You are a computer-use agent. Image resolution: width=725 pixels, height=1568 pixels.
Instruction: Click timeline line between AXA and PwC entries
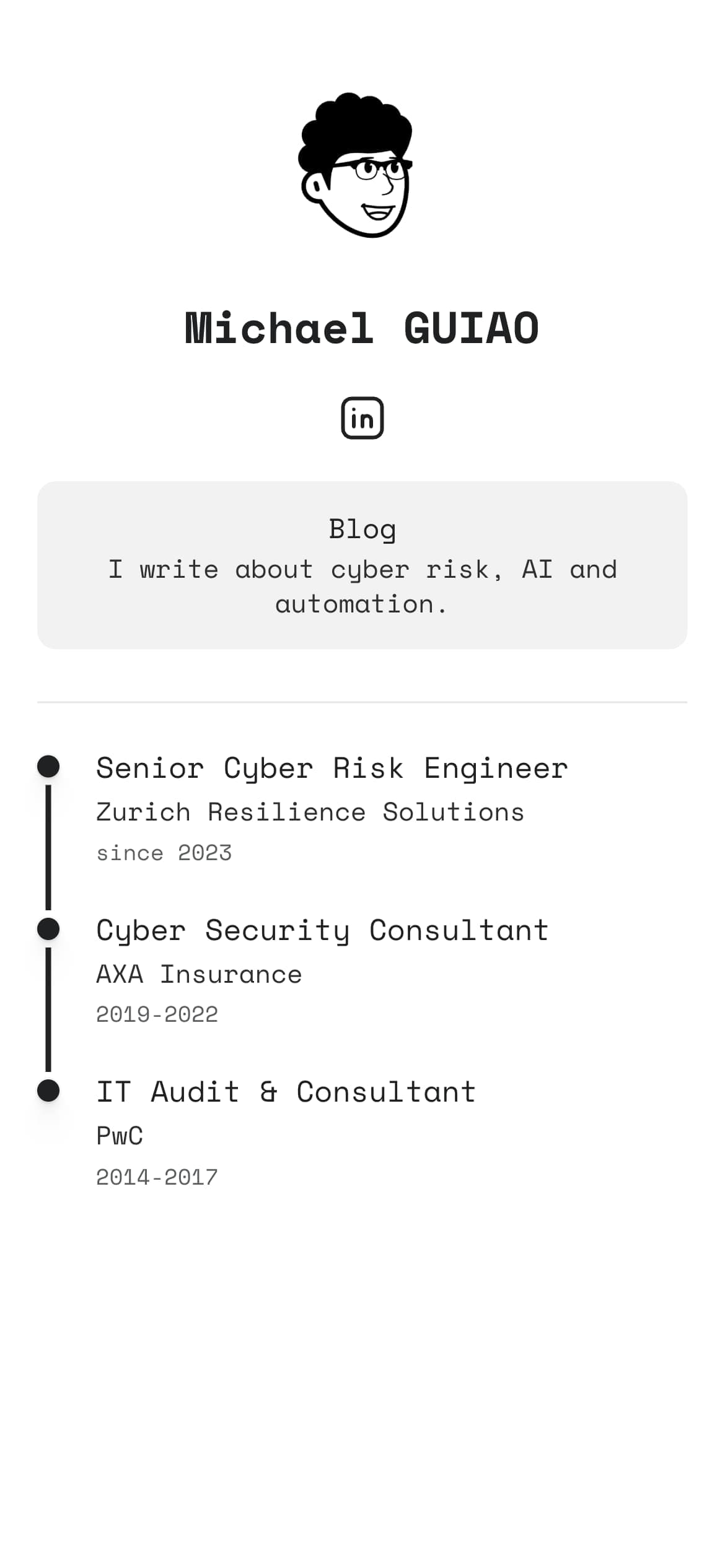click(48, 1009)
